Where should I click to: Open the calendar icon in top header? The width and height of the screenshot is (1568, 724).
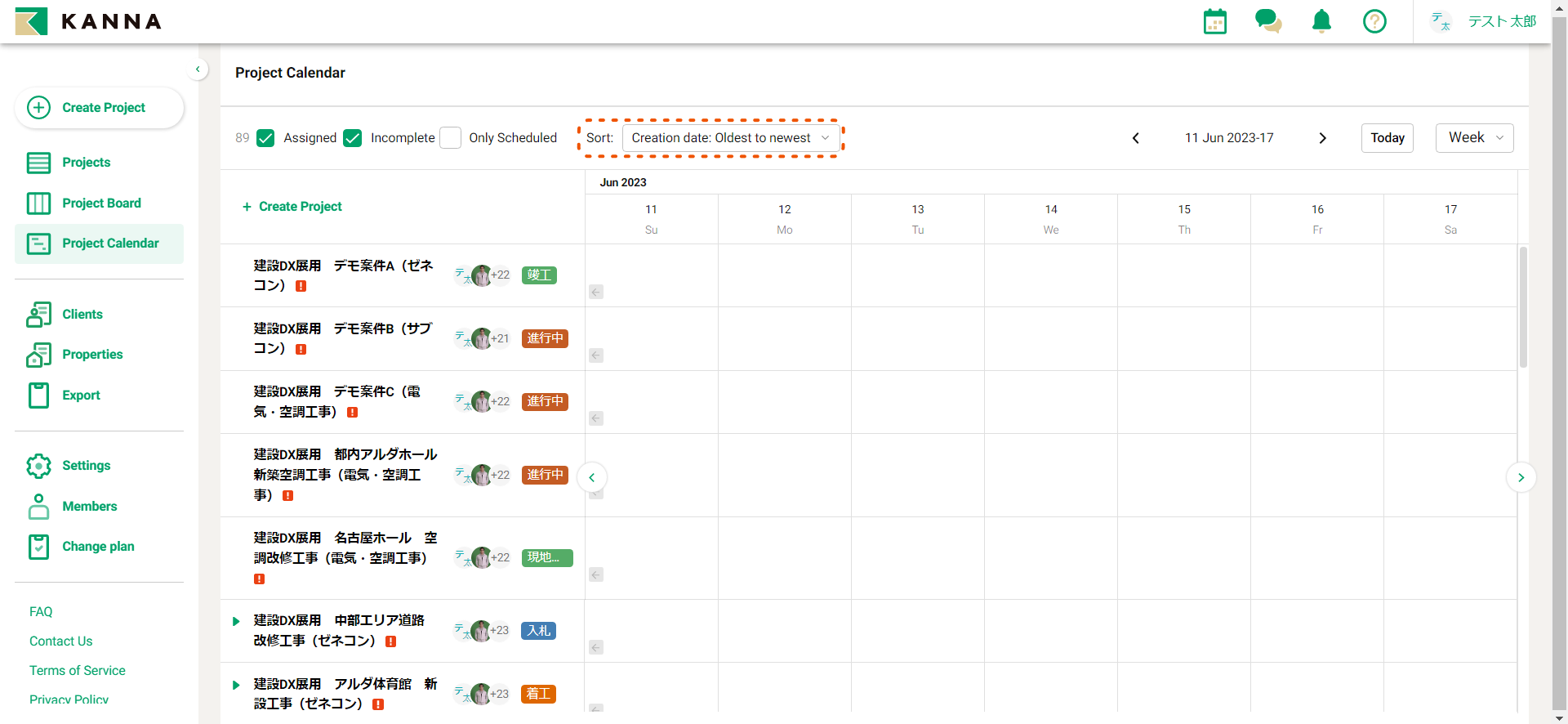point(1214,21)
